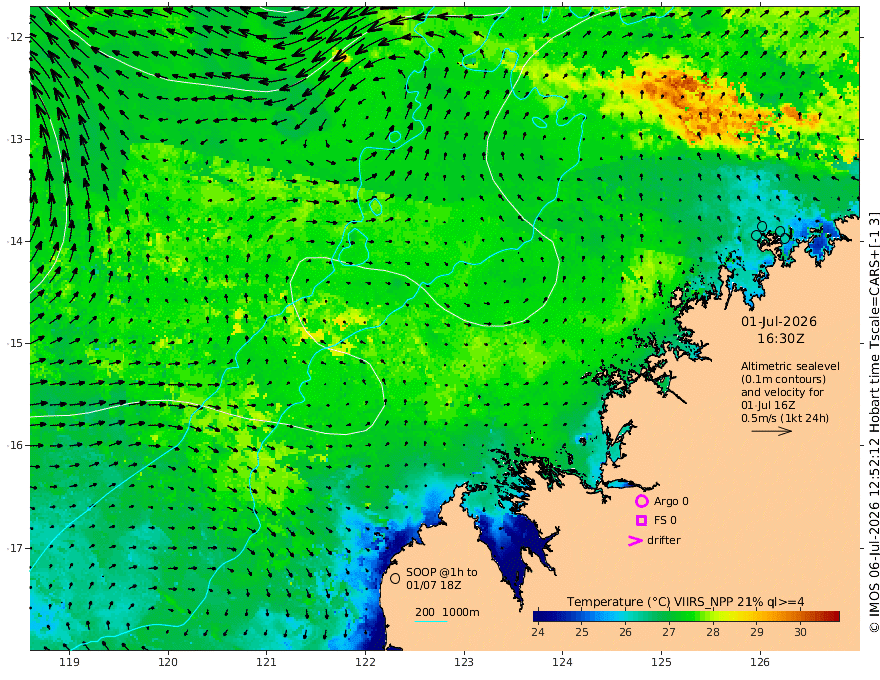Viewport: 880px width, 680px height.
Task: Click the '01/07 18Z' text
Action: (431, 585)
